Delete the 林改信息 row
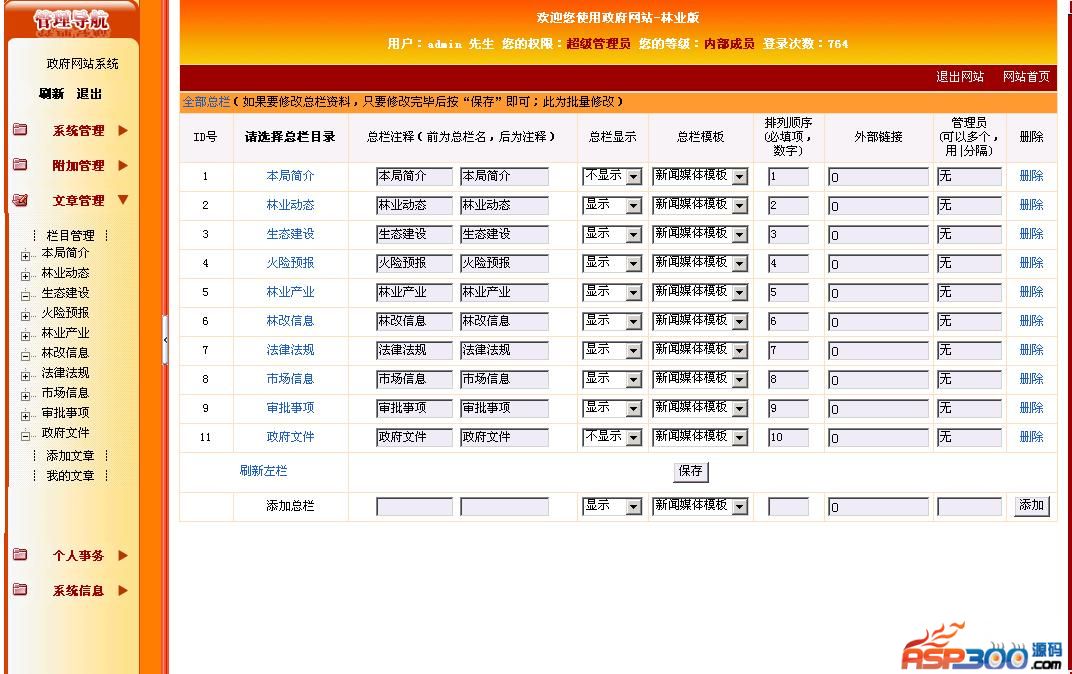 pos(1031,321)
